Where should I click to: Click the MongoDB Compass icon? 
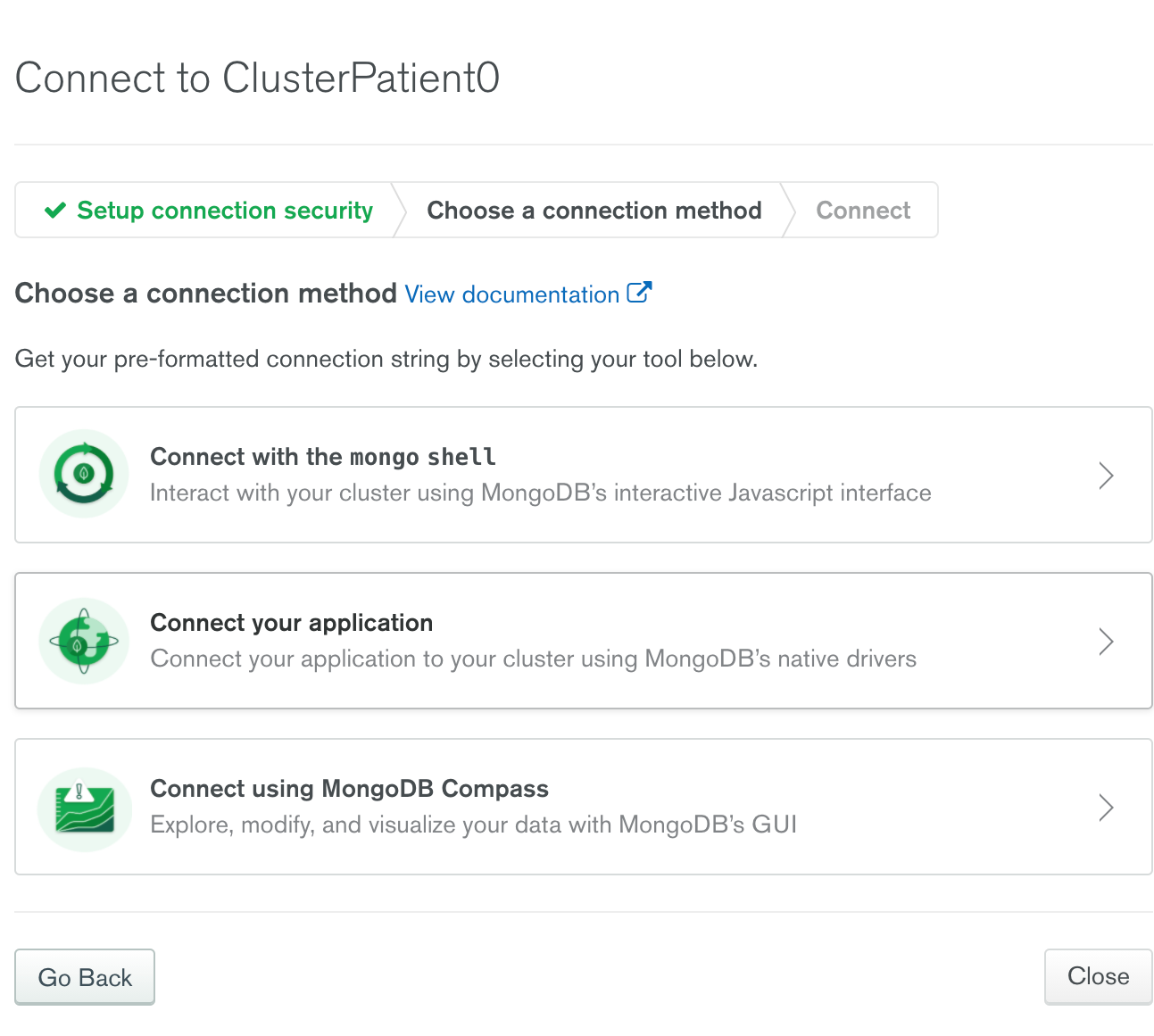click(x=84, y=807)
